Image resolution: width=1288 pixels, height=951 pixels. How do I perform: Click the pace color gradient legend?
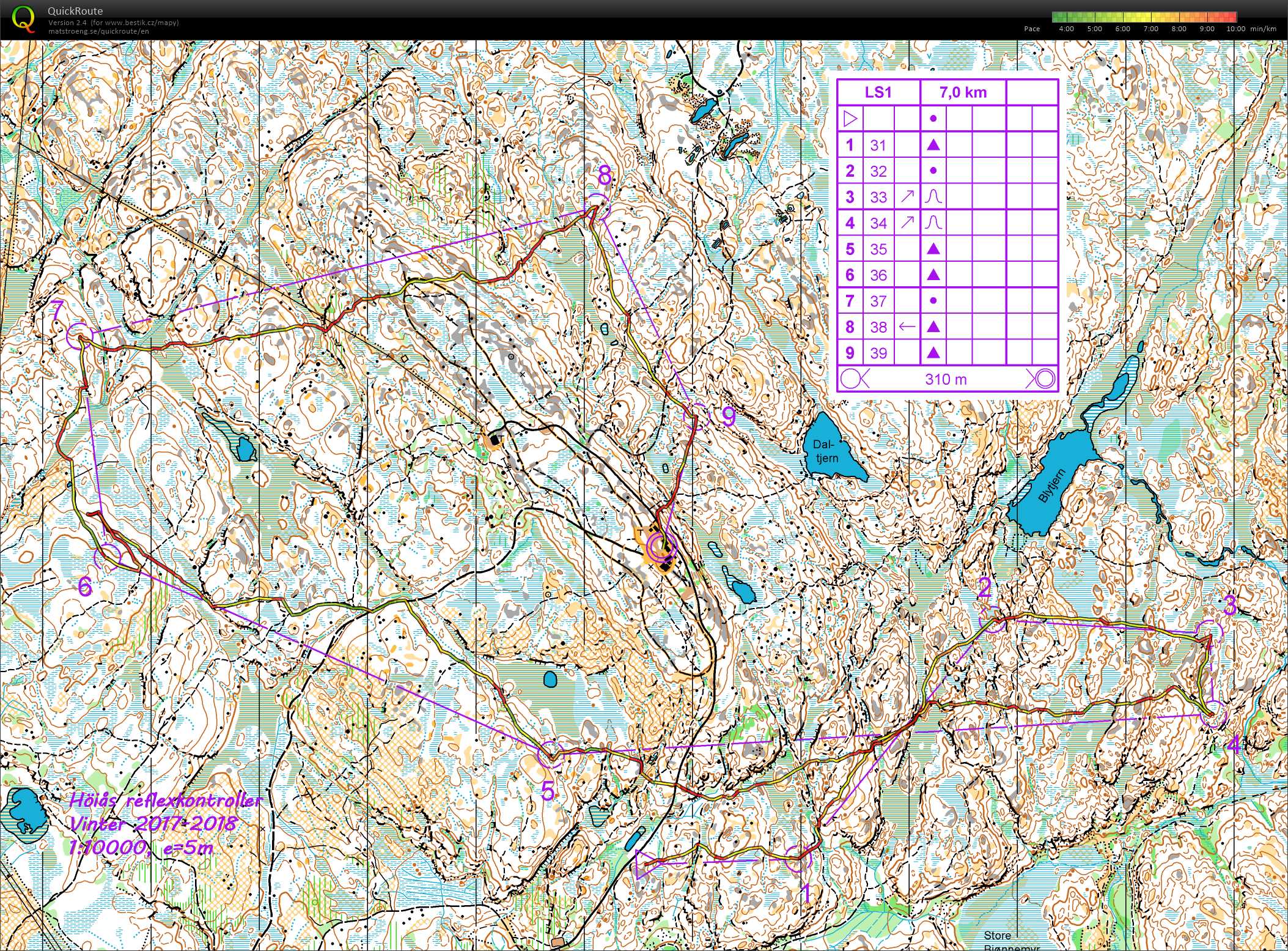[1144, 17]
